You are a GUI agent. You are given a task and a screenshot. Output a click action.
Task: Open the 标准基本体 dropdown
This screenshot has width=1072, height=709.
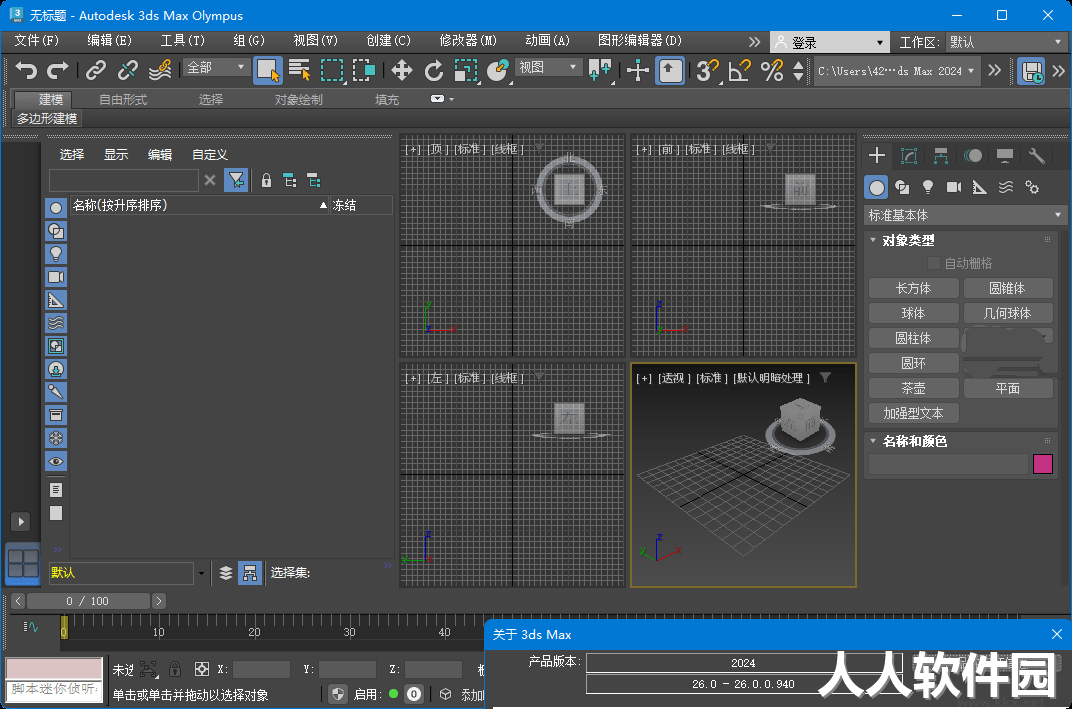click(x=965, y=215)
